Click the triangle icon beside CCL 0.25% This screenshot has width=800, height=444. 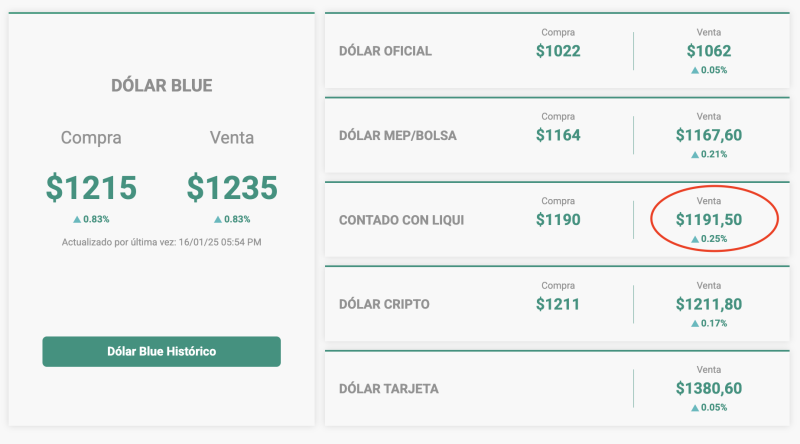[x=695, y=239]
